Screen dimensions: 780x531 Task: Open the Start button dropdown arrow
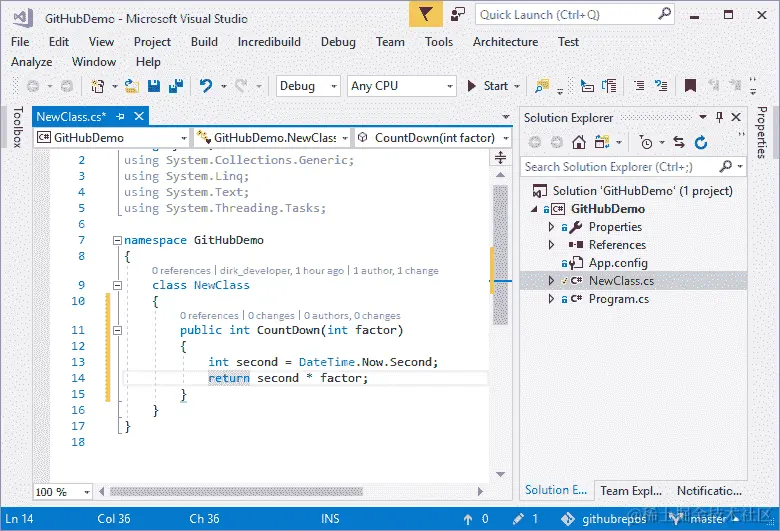tap(517, 86)
